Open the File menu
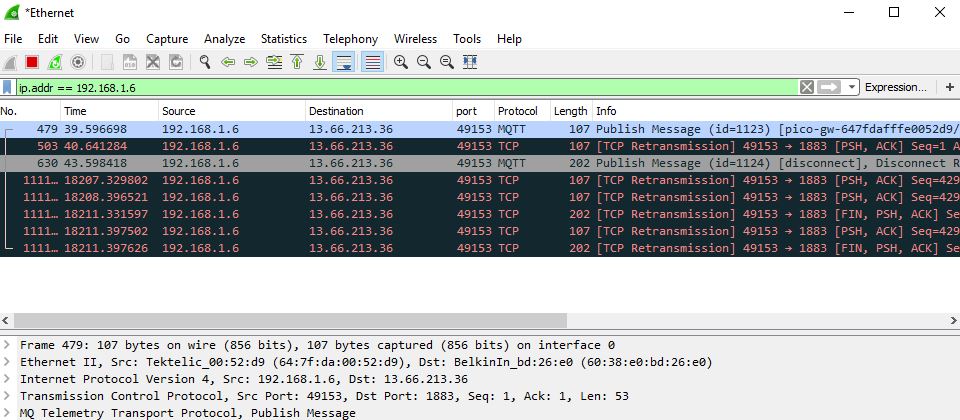960x420 pixels. click(13, 39)
